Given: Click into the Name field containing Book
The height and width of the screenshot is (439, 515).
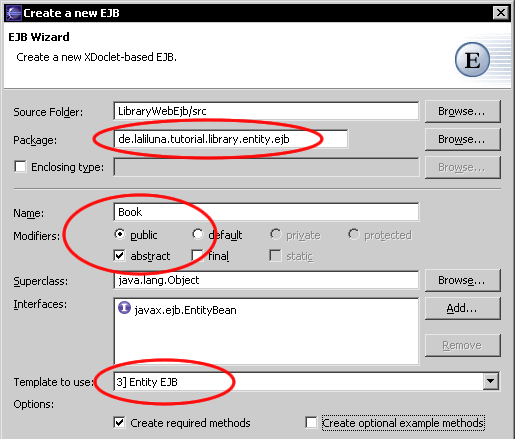Looking at the screenshot, I should (266, 212).
